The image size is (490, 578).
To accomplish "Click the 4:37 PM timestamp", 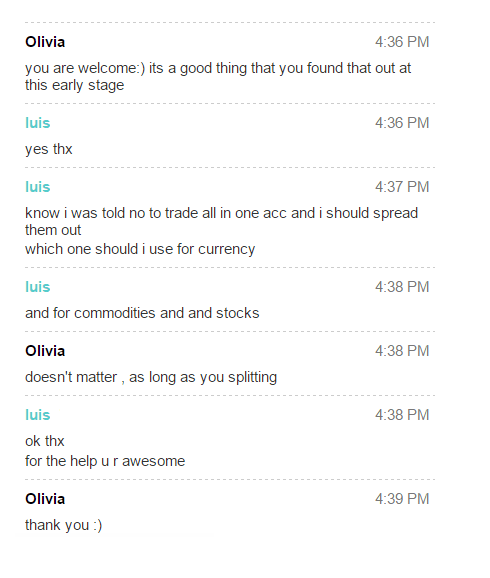I will click(402, 187).
